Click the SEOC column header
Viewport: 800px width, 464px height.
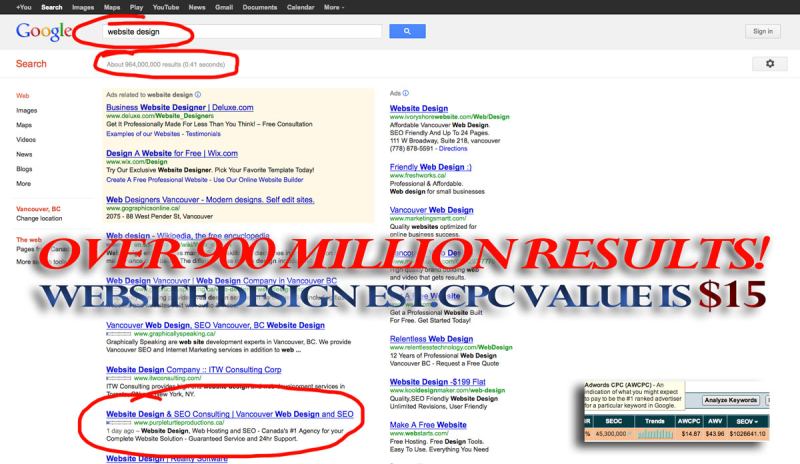pyautogui.click(x=613, y=421)
